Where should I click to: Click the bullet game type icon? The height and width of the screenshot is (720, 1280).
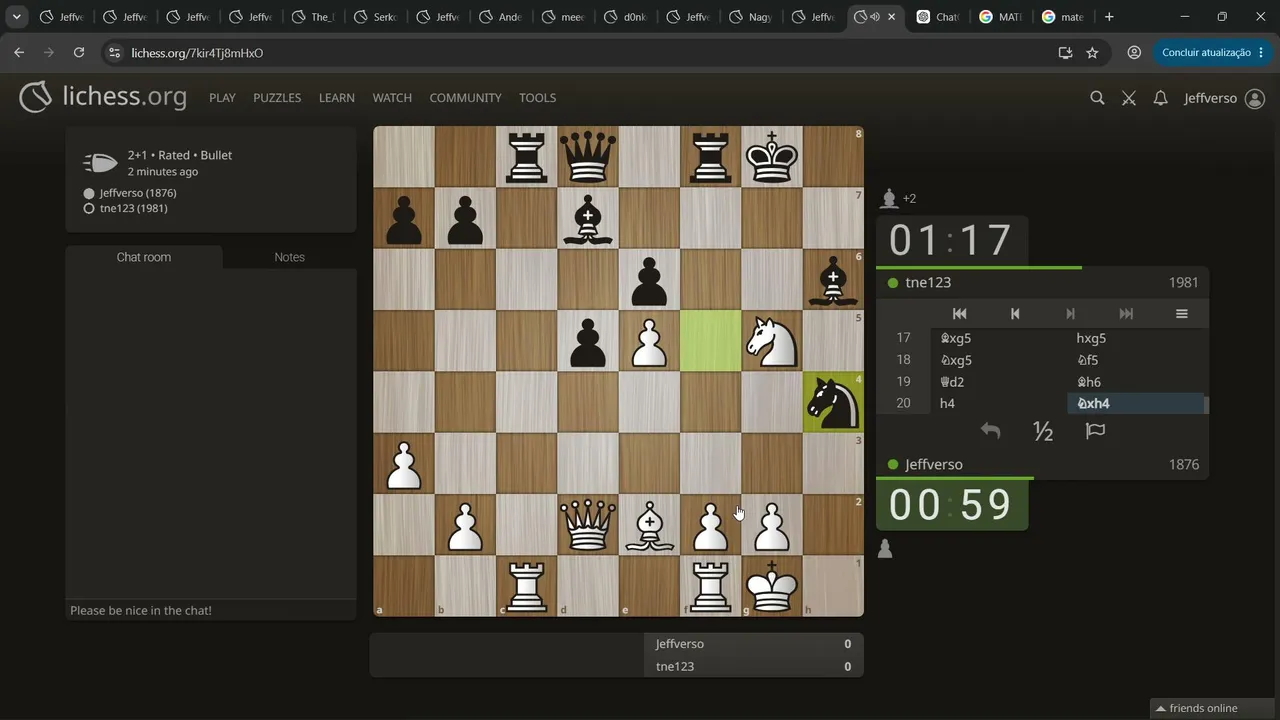[x=100, y=163]
